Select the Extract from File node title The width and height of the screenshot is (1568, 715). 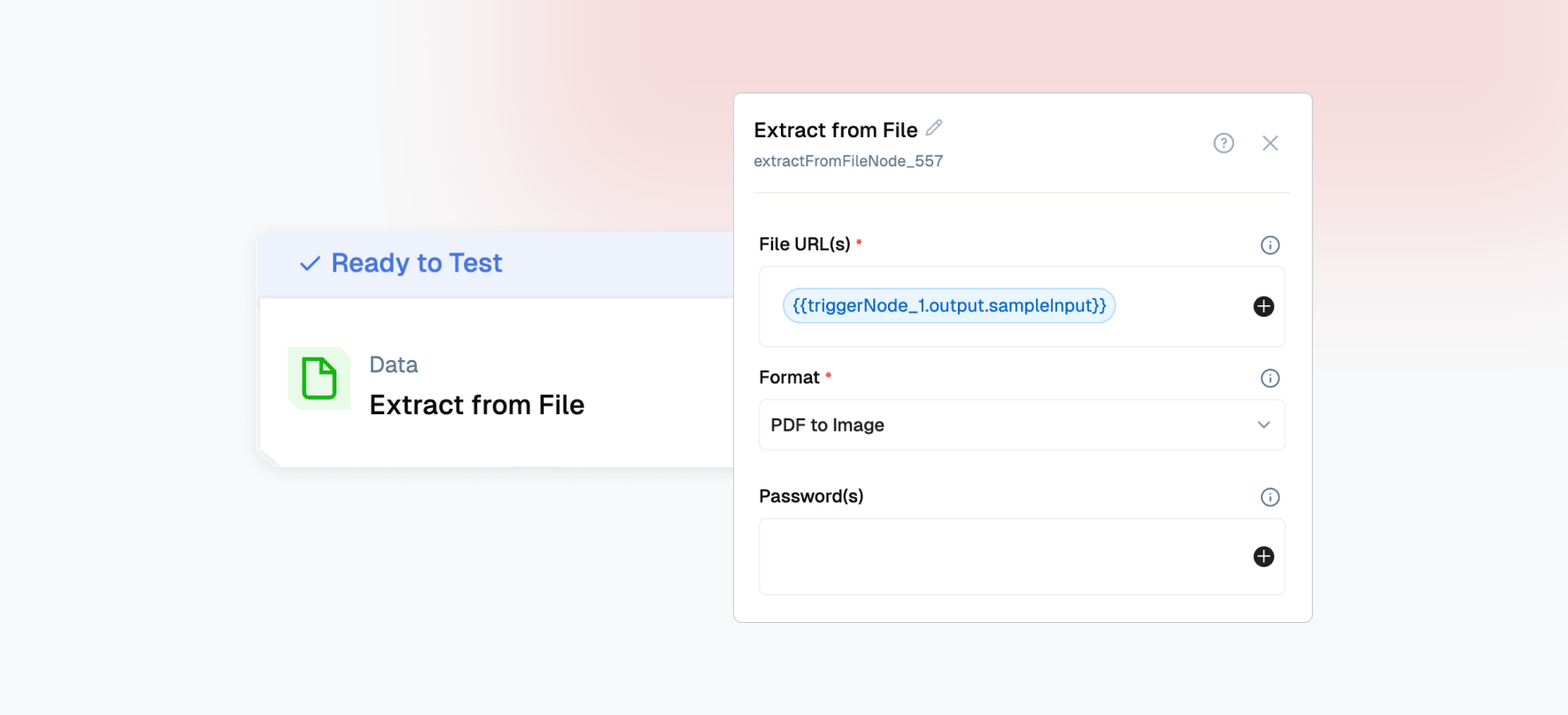coord(476,405)
